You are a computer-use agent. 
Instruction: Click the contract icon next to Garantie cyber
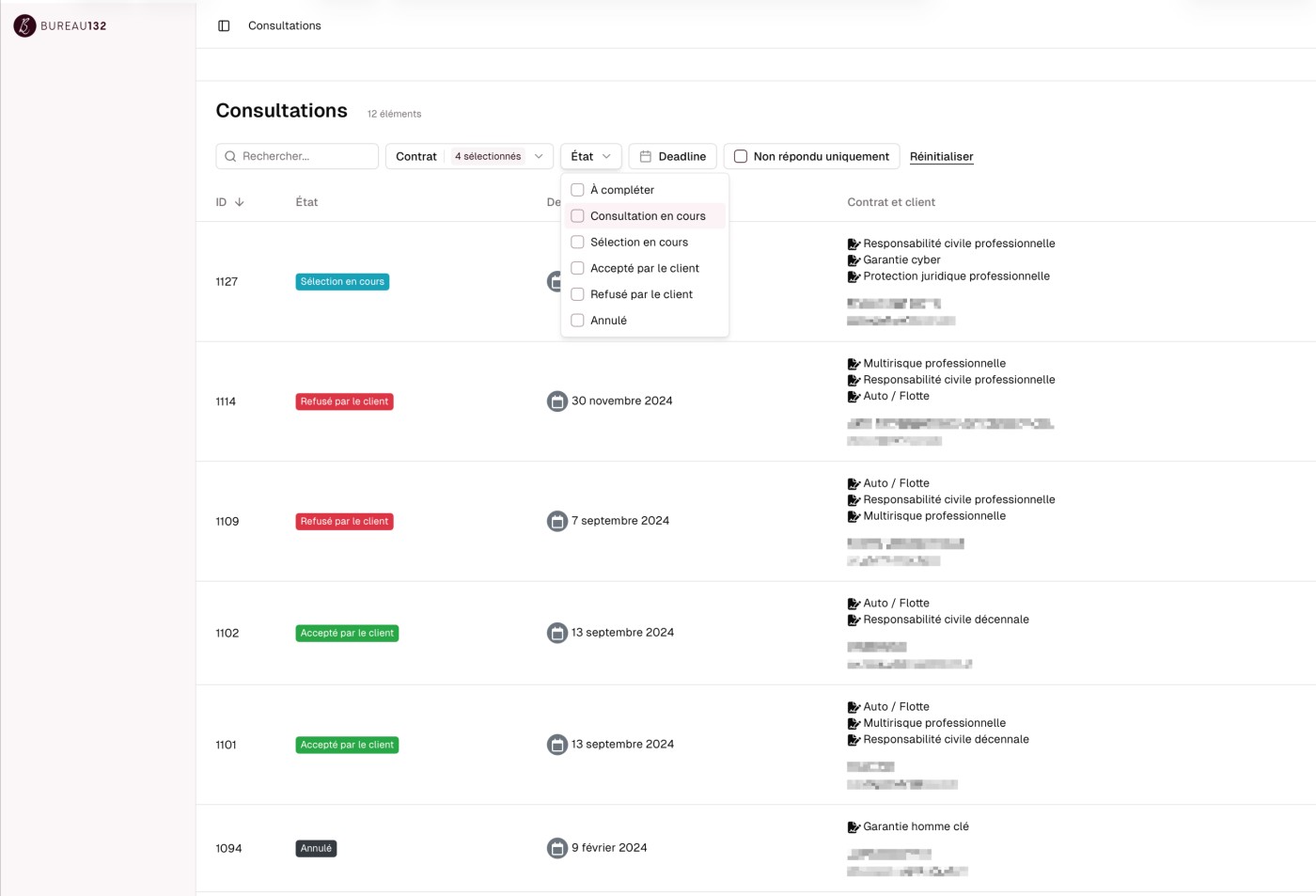click(854, 259)
